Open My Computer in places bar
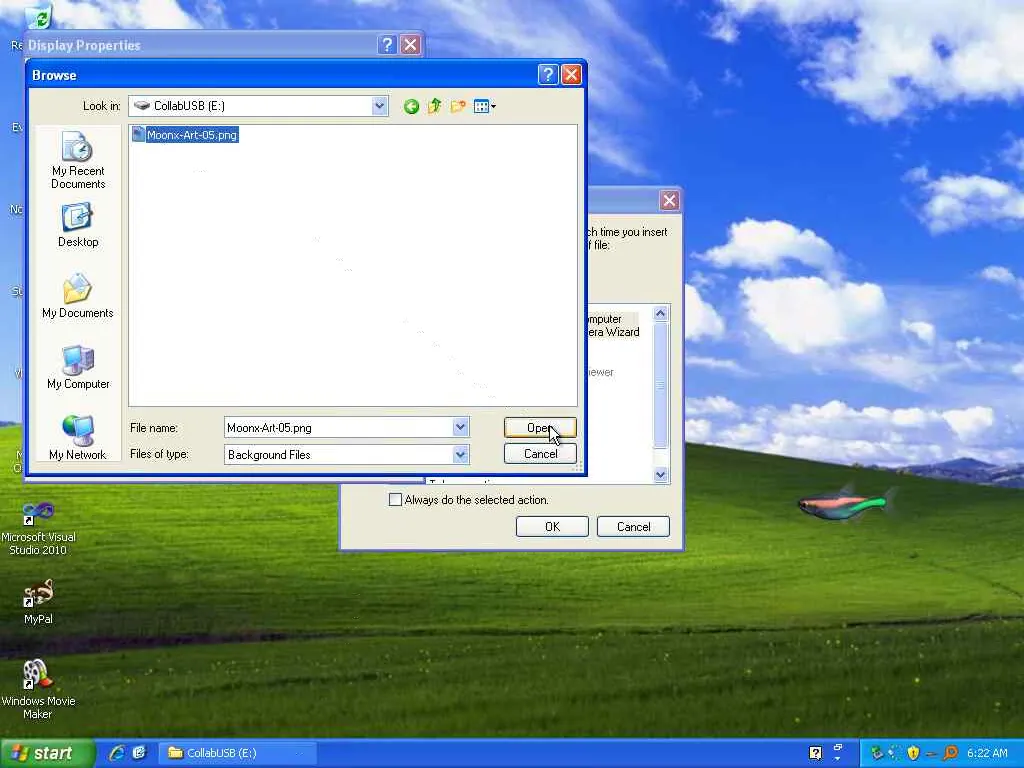This screenshot has width=1024, height=768. (x=78, y=367)
